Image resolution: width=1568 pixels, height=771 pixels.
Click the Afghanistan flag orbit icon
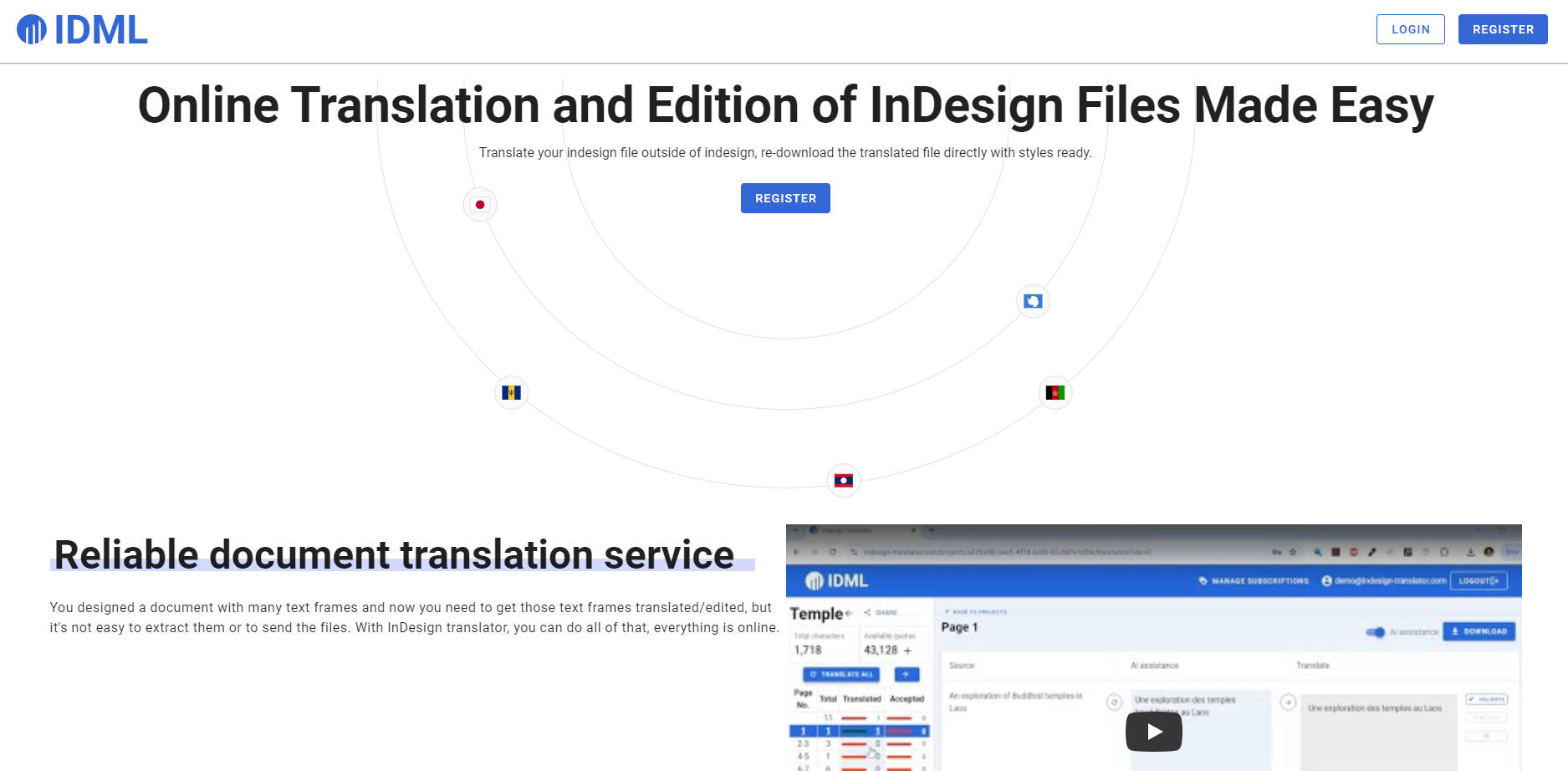click(x=1054, y=392)
